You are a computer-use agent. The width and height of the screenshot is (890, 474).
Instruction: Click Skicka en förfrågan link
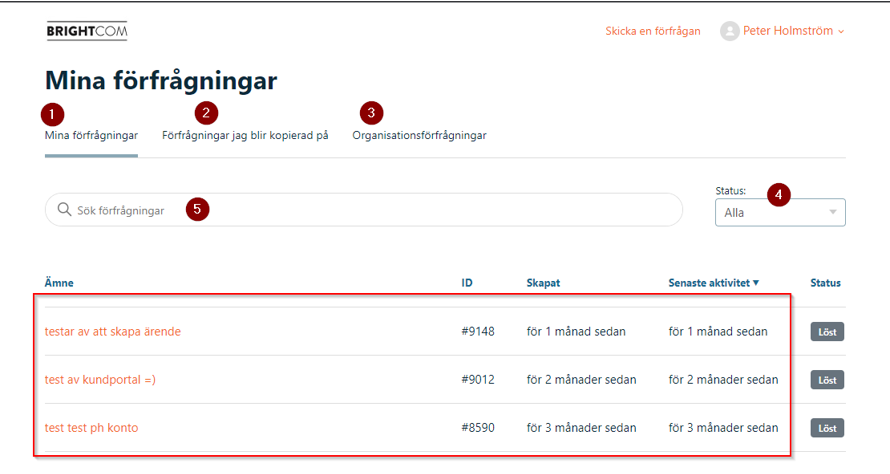click(652, 31)
